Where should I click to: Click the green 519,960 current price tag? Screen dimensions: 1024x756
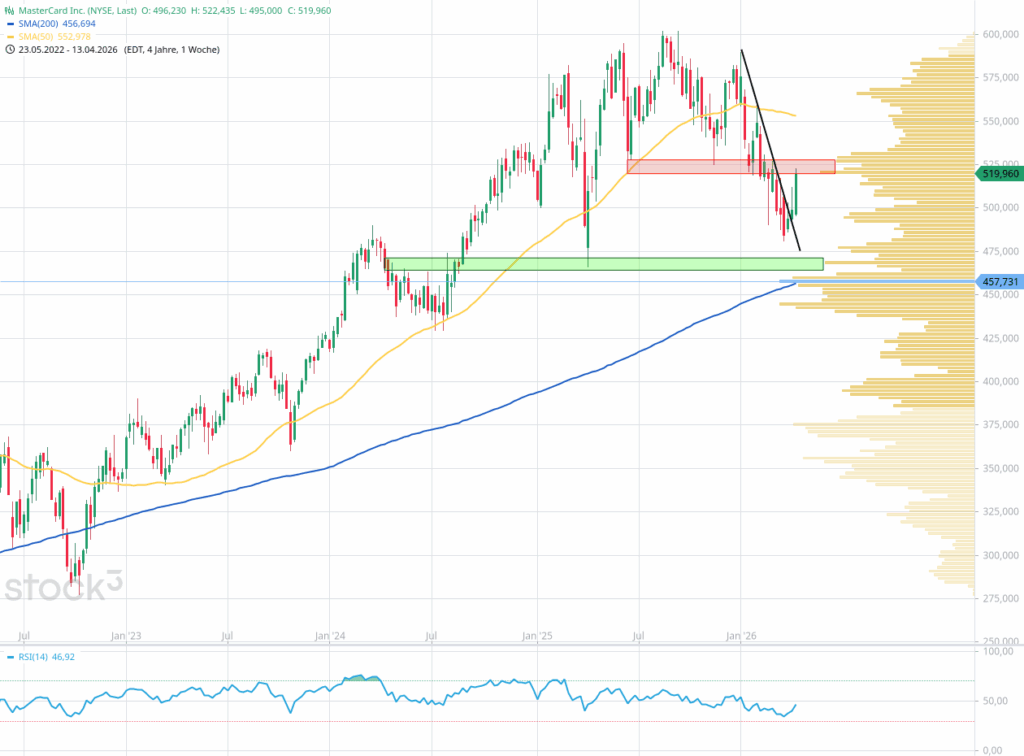[997, 174]
